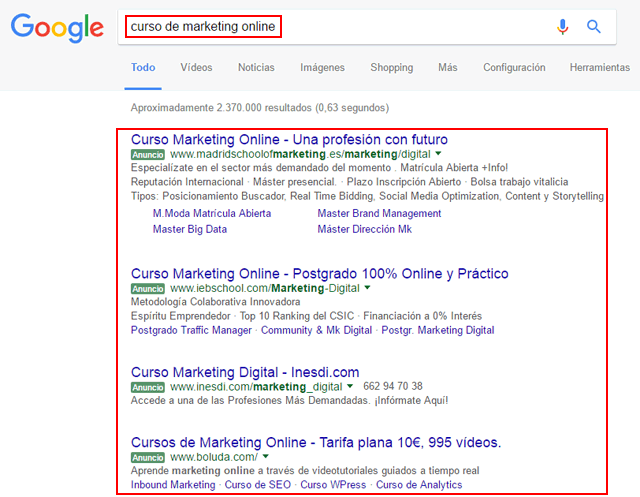Open the 'Postgrado Traffic Manager' link

[191, 330]
